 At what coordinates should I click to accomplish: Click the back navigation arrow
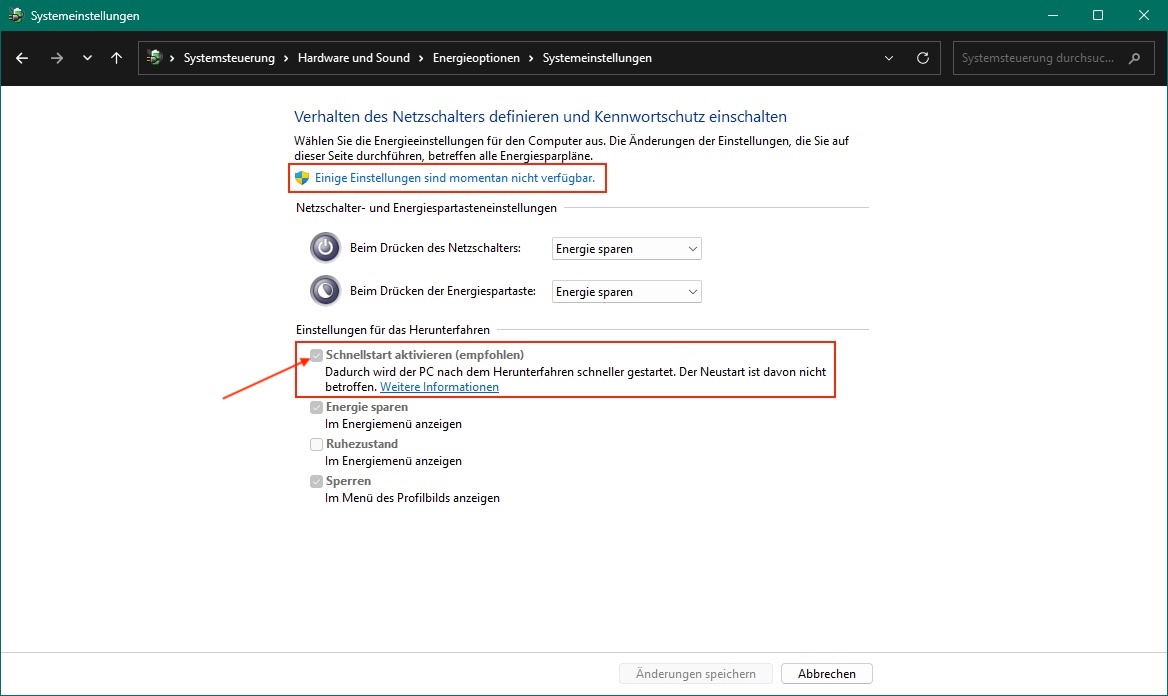[x=22, y=58]
